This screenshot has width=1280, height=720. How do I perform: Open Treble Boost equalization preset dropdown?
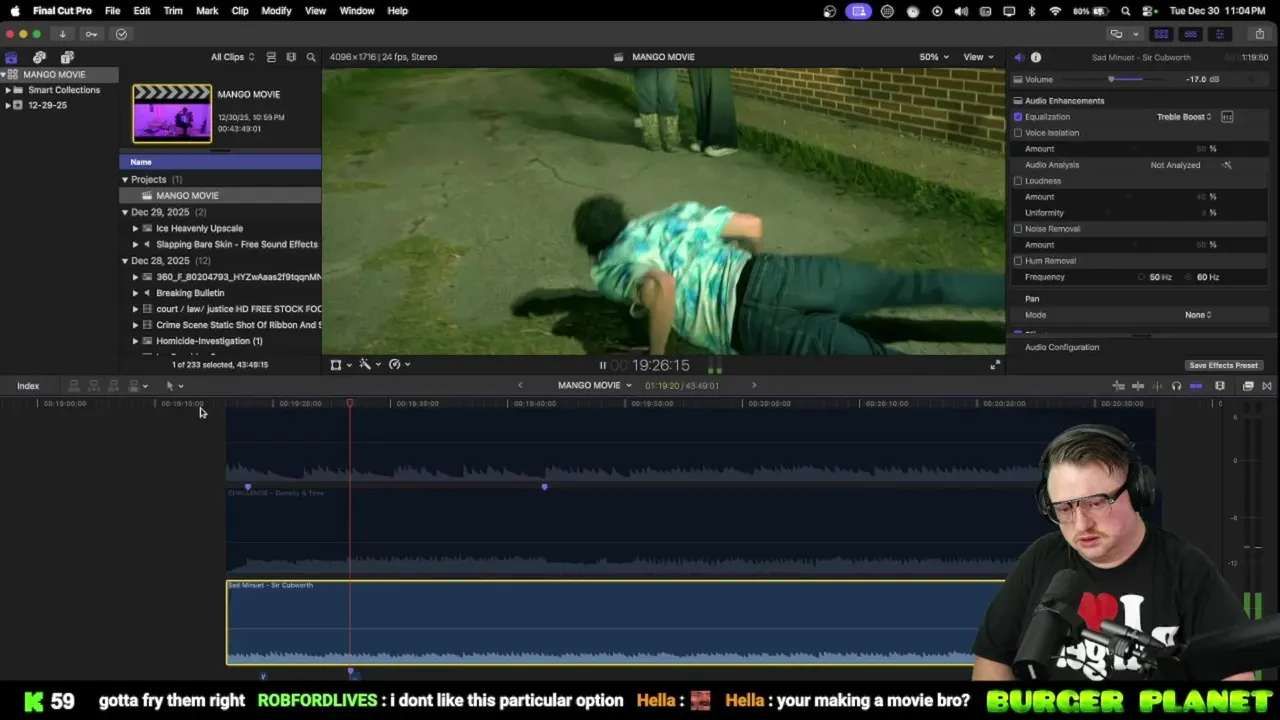[1184, 117]
